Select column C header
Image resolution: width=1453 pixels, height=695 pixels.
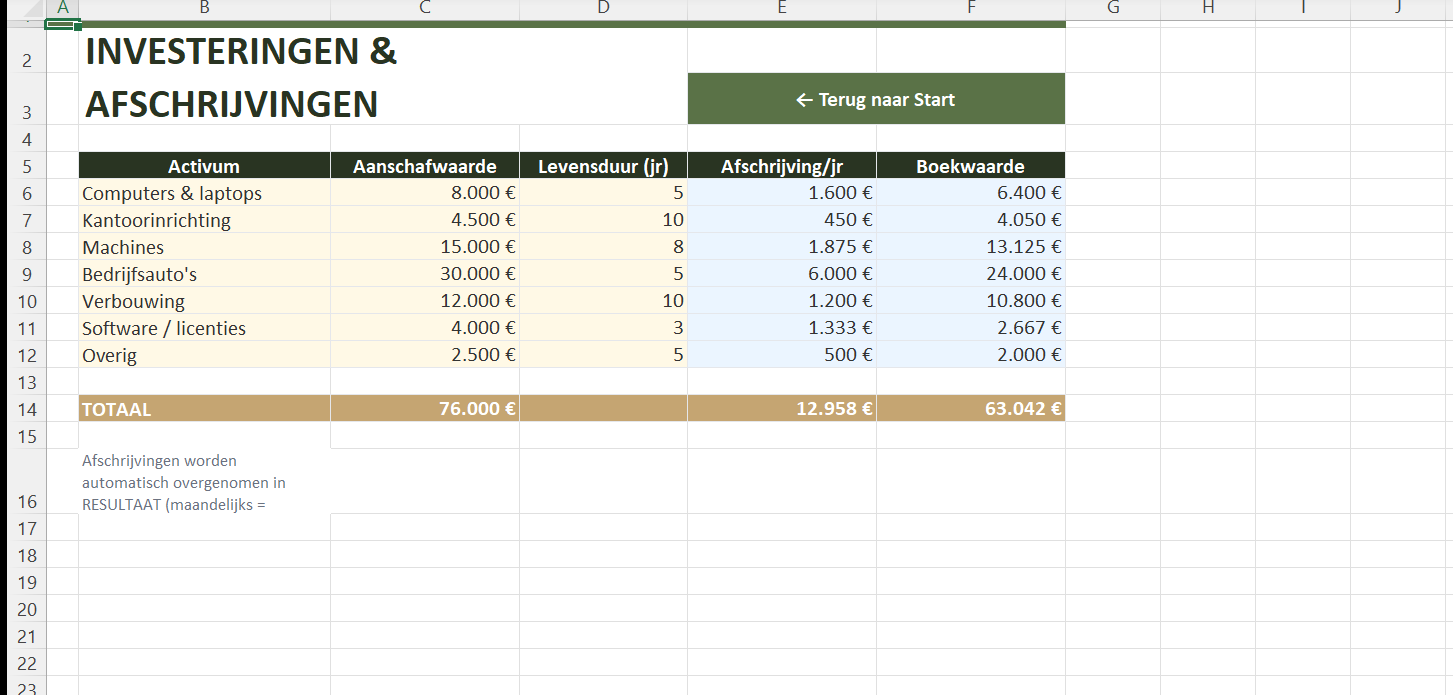click(x=424, y=8)
